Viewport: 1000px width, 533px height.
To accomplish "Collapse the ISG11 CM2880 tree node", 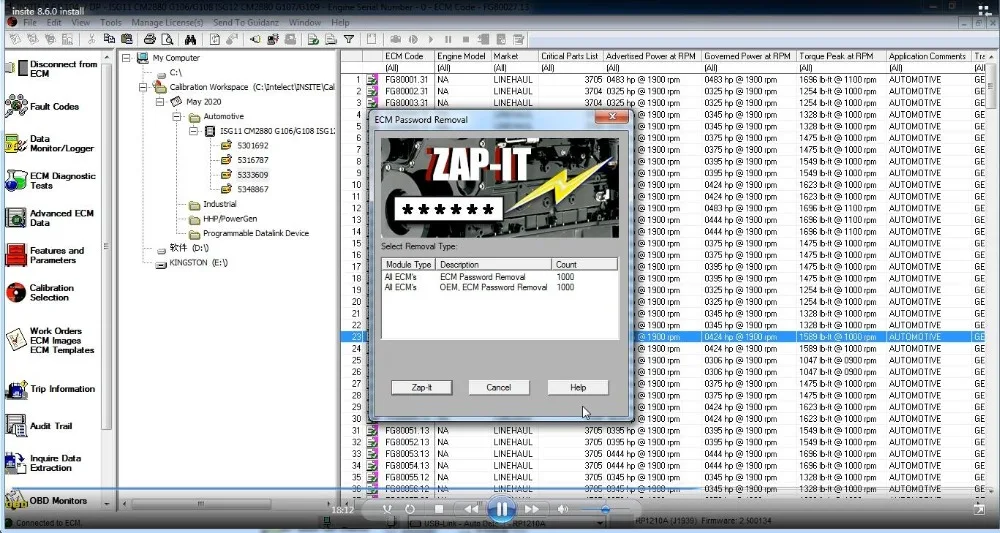I will point(194,131).
